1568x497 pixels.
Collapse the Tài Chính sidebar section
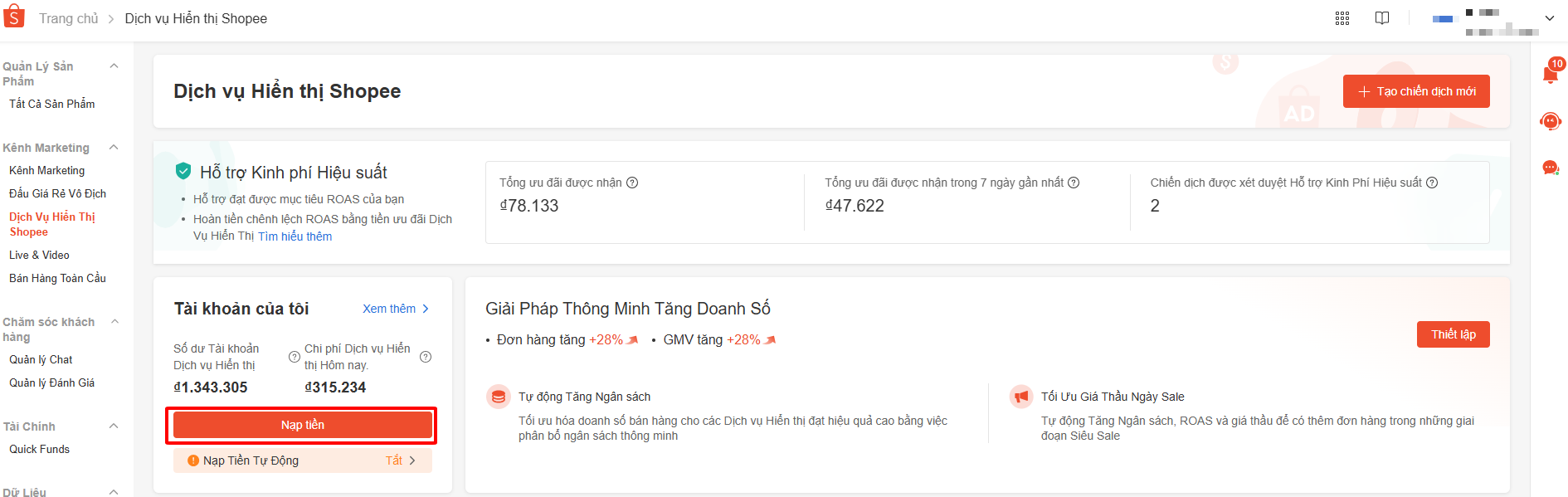114,426
